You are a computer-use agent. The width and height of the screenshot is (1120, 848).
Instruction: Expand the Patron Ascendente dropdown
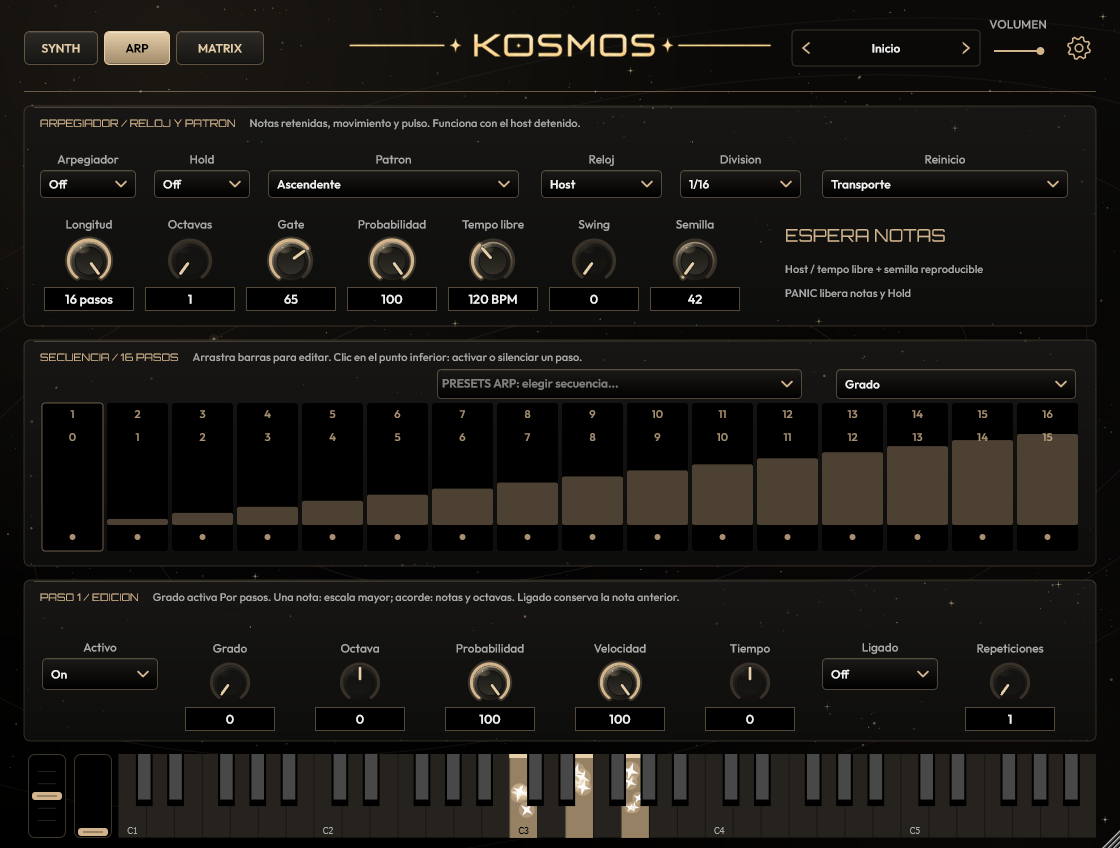393,184
